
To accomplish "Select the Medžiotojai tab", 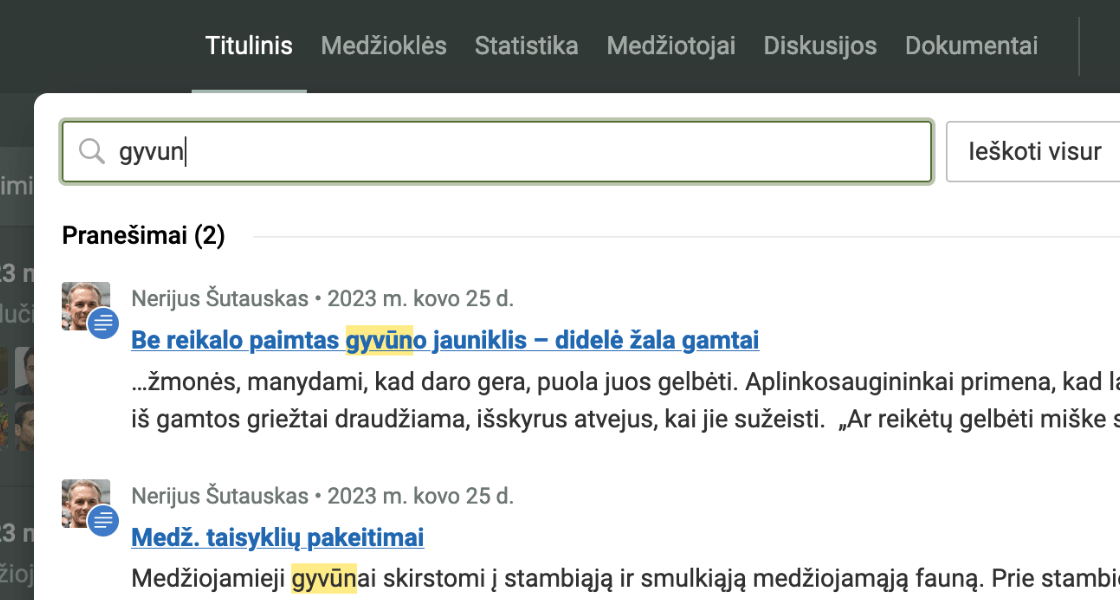I will pos(671,46).
